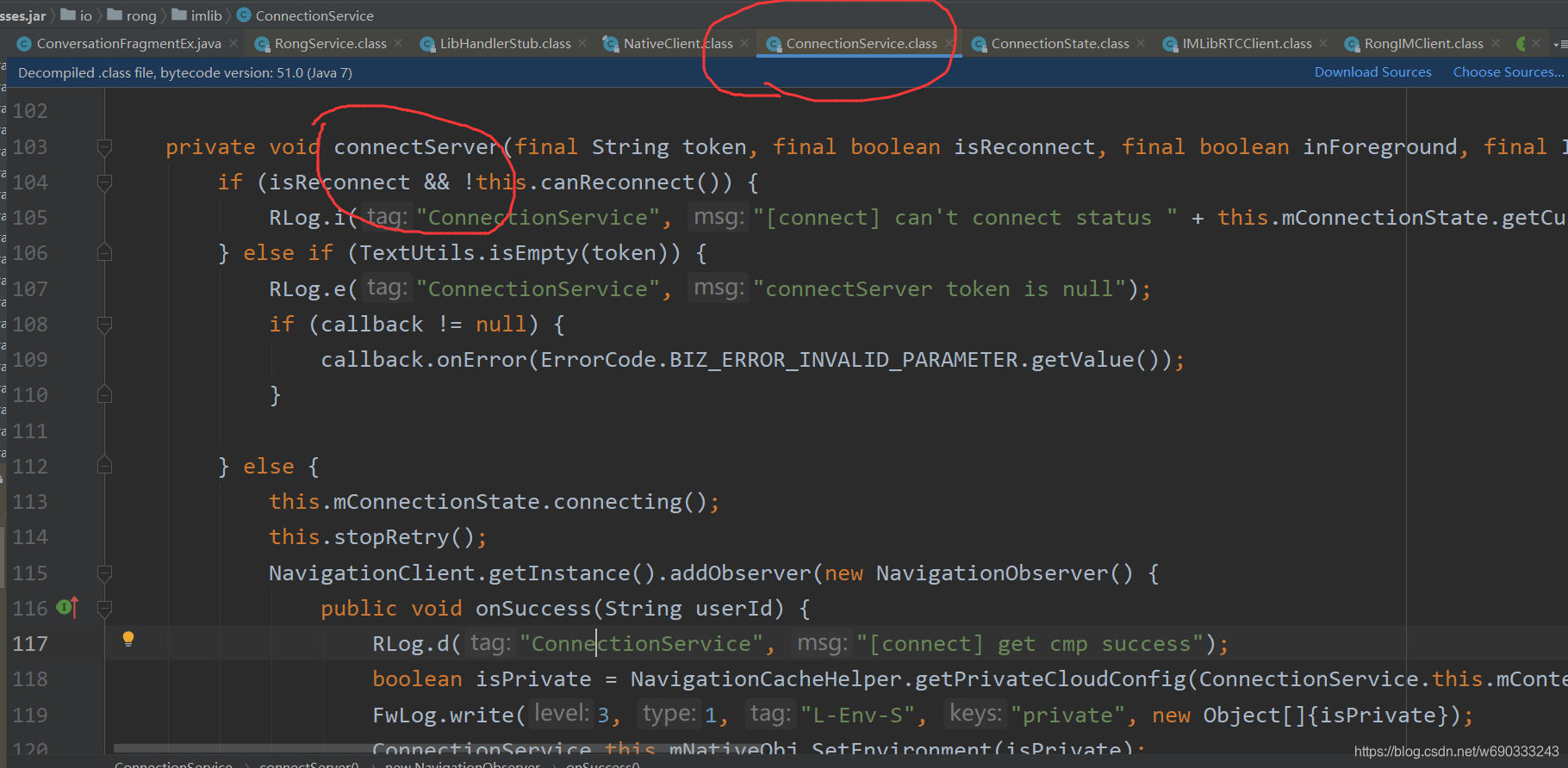Click 'BIZ_ERROR_INVALID_PARAMETER' on line 109
The image size is (1568, 768).
[843, 360]
